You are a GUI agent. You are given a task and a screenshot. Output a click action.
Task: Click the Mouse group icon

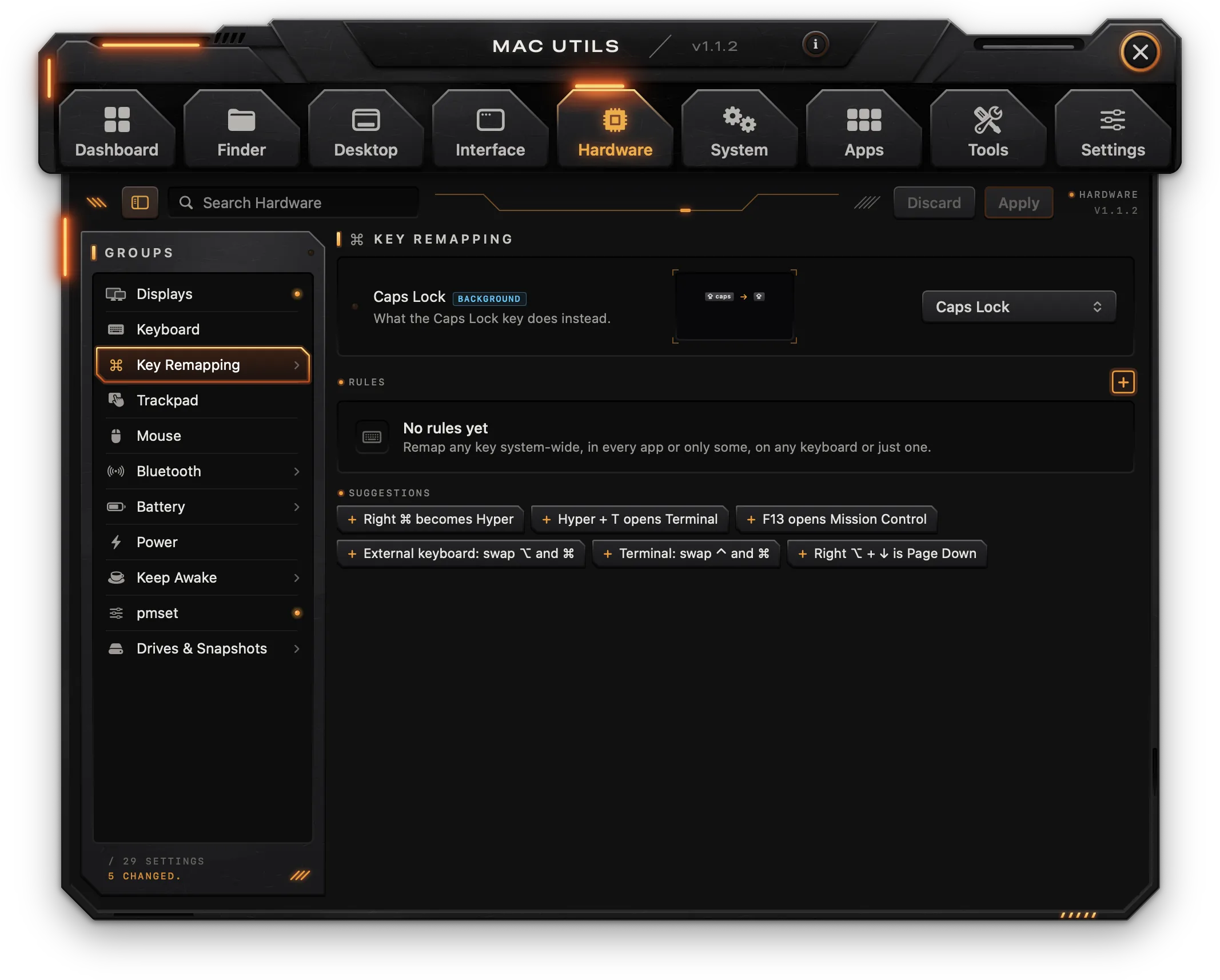pos(116,436)
